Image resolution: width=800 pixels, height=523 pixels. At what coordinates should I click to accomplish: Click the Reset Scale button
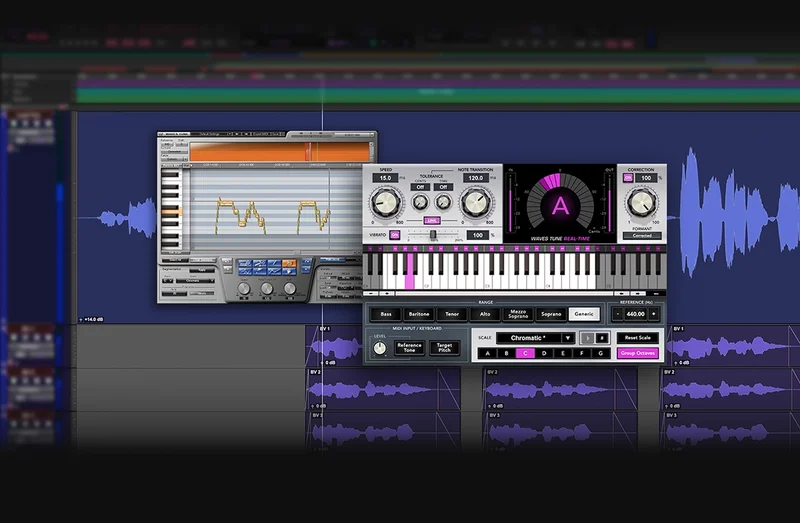638,338
